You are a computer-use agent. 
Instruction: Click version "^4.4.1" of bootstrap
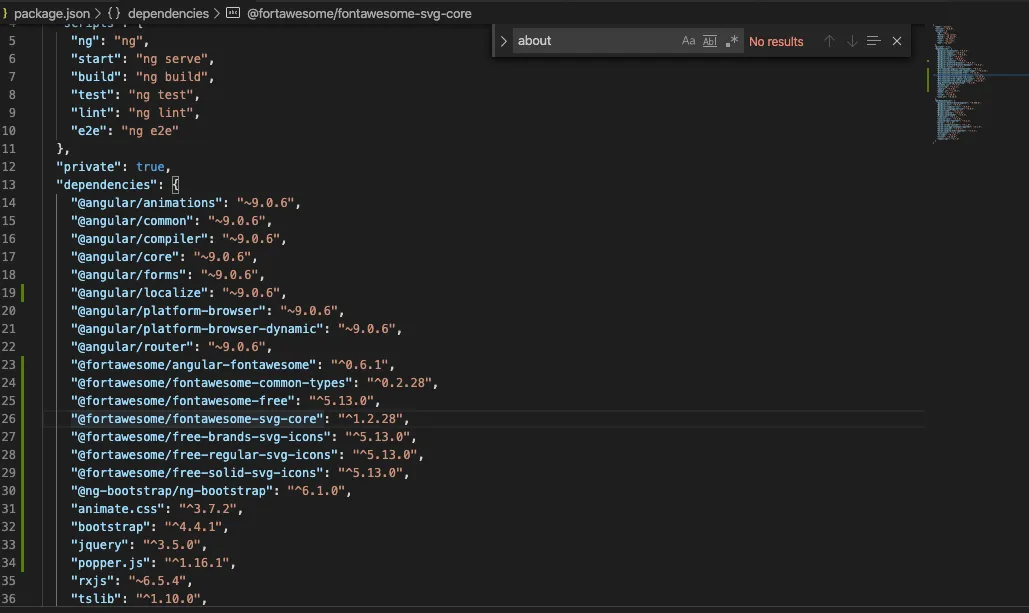(194, 526)
